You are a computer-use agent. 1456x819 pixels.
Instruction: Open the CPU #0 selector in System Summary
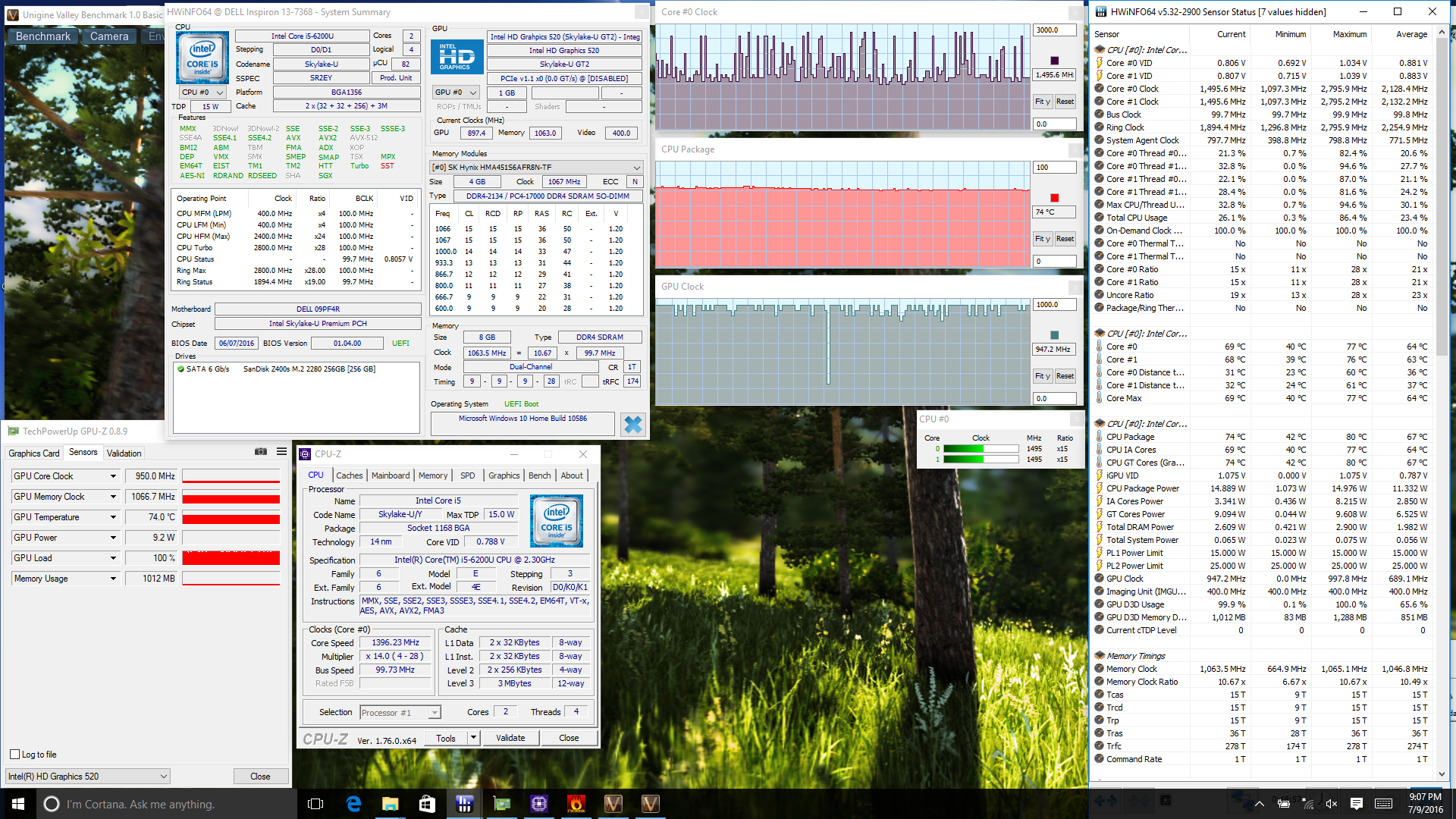pos(202,93)
